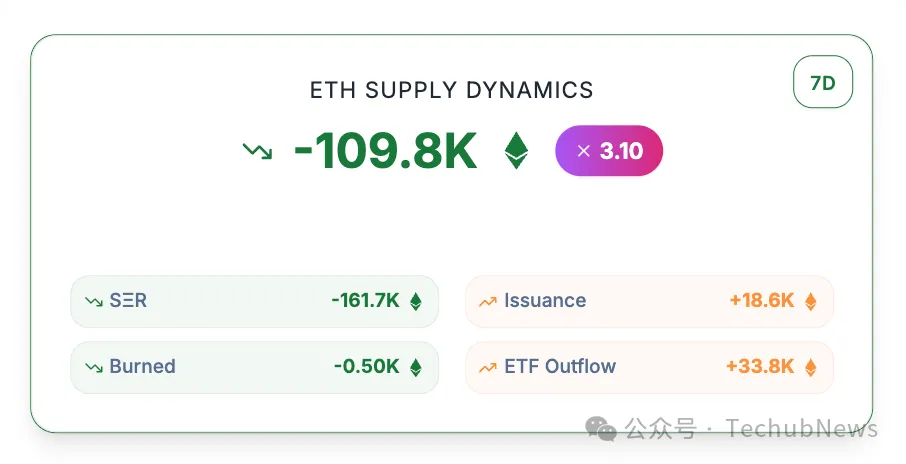Click the Ethereum icon in SER row
Image resolution: width=906 pixels, height=464 pixels.
coord(416,301)
